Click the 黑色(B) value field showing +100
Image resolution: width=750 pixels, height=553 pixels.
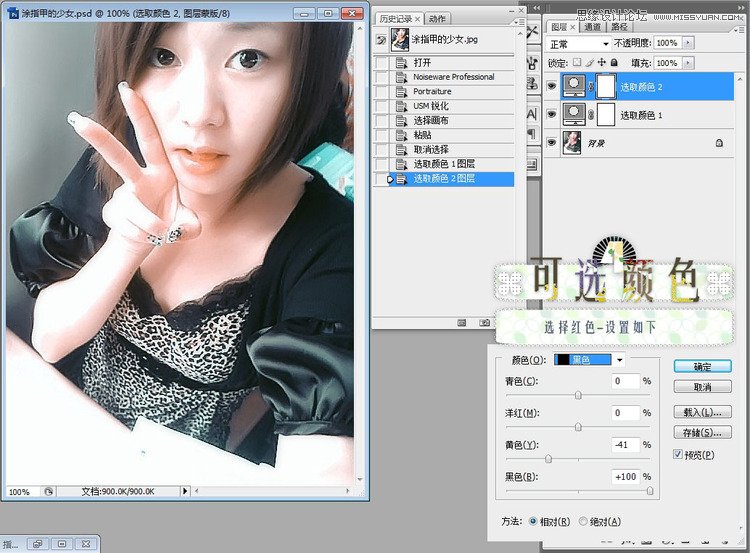[626, 476]
